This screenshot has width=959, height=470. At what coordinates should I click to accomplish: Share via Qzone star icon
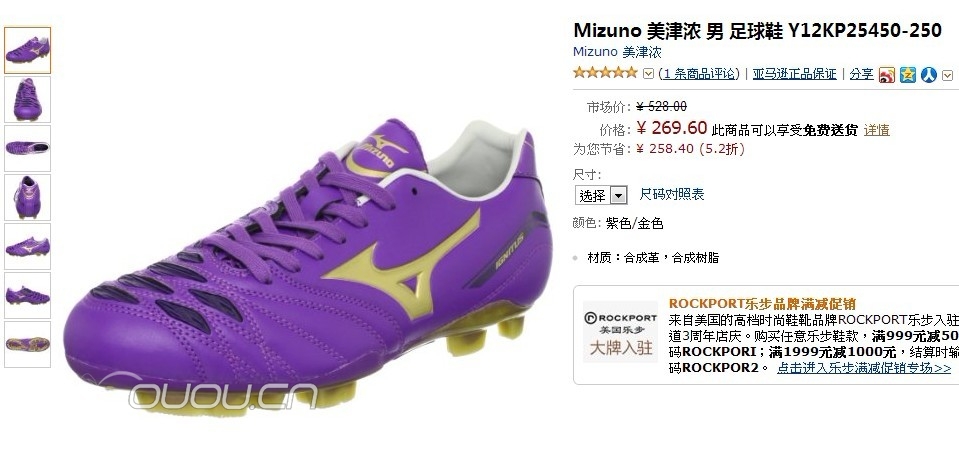pos(908,75)
